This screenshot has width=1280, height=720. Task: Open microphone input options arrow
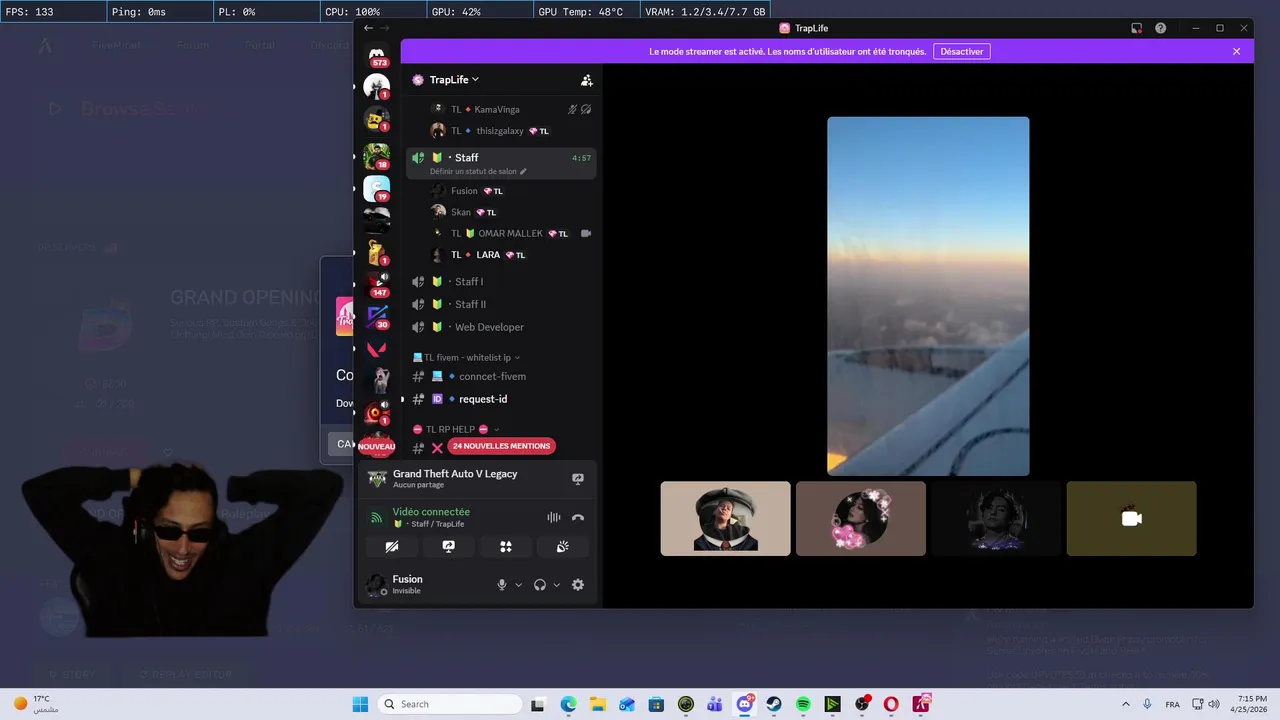coord(518,585)
